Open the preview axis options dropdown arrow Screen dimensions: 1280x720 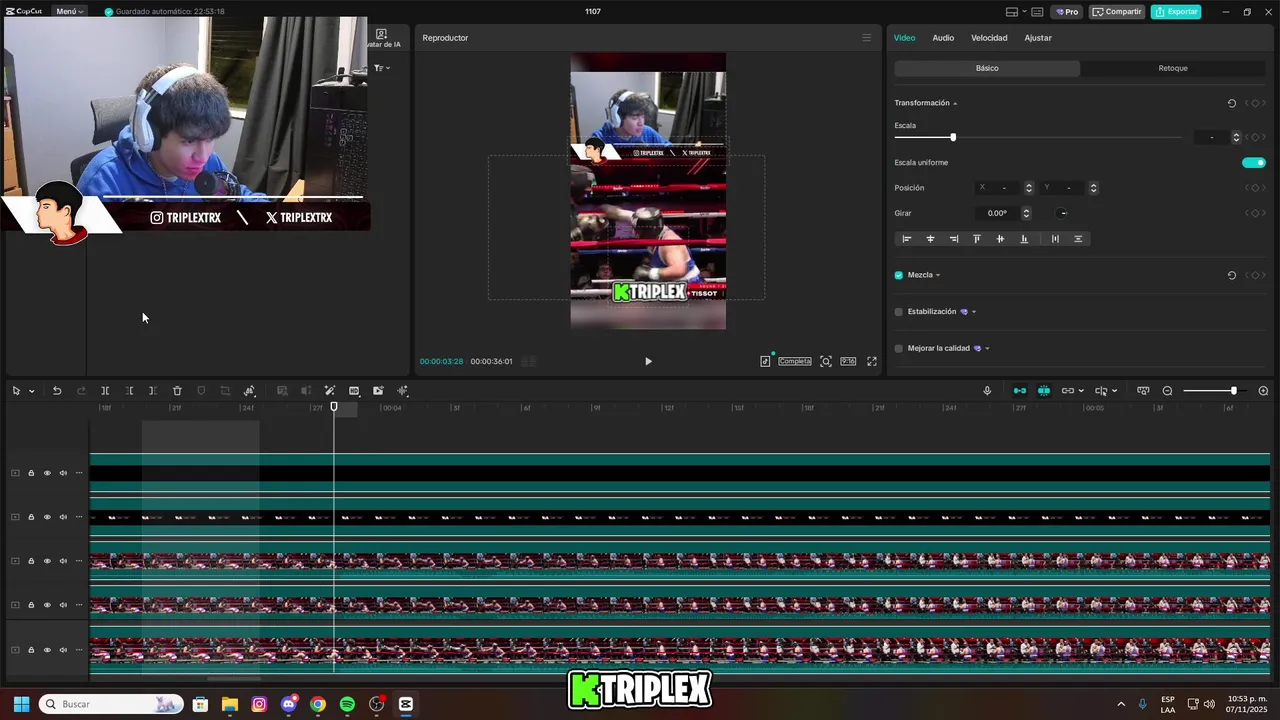coord(1115,391)
